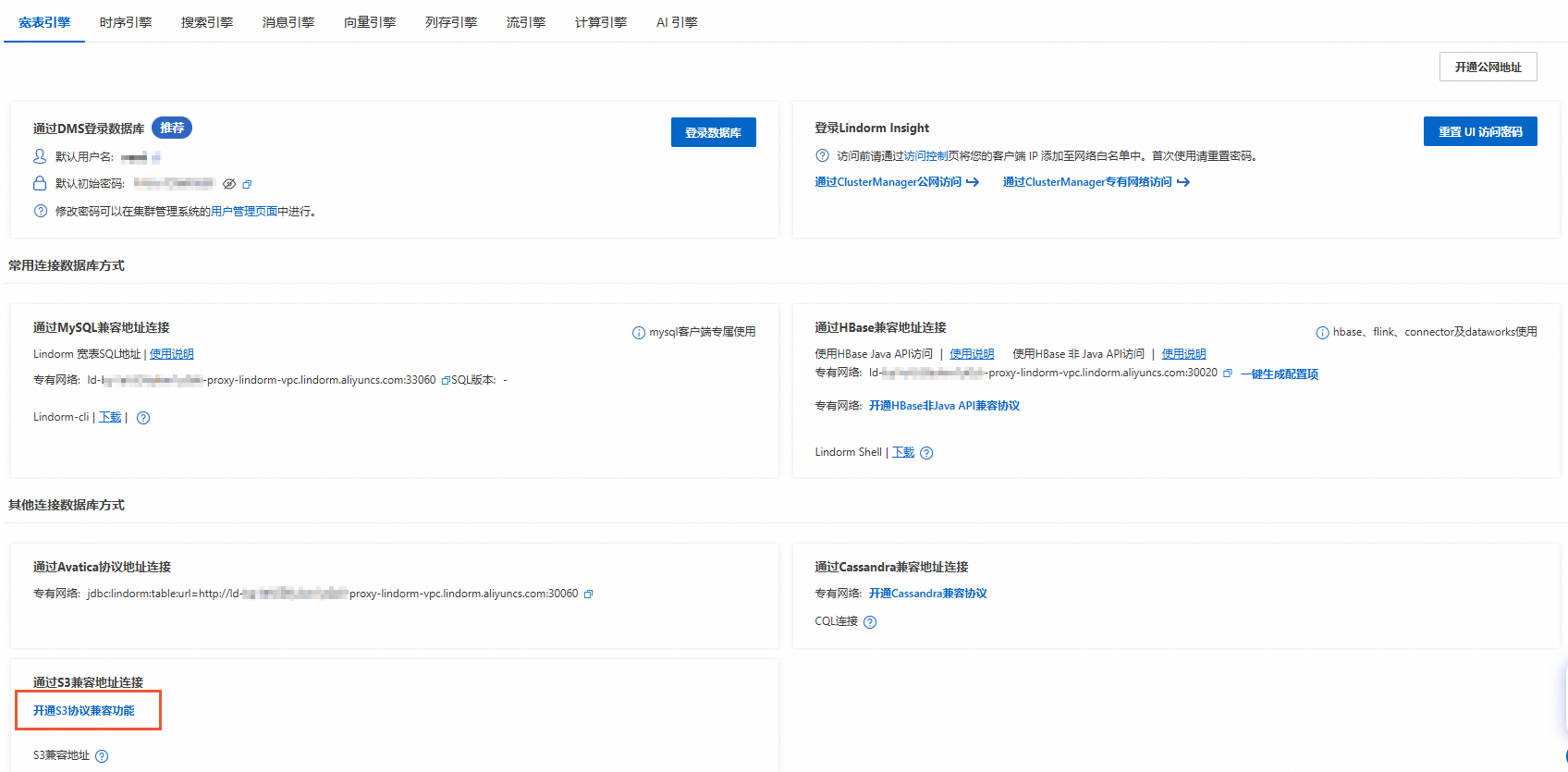This screenshot has height=772, width=1568.
Task: Click HBase address ending in :30020
Action: coord(1043,373)
